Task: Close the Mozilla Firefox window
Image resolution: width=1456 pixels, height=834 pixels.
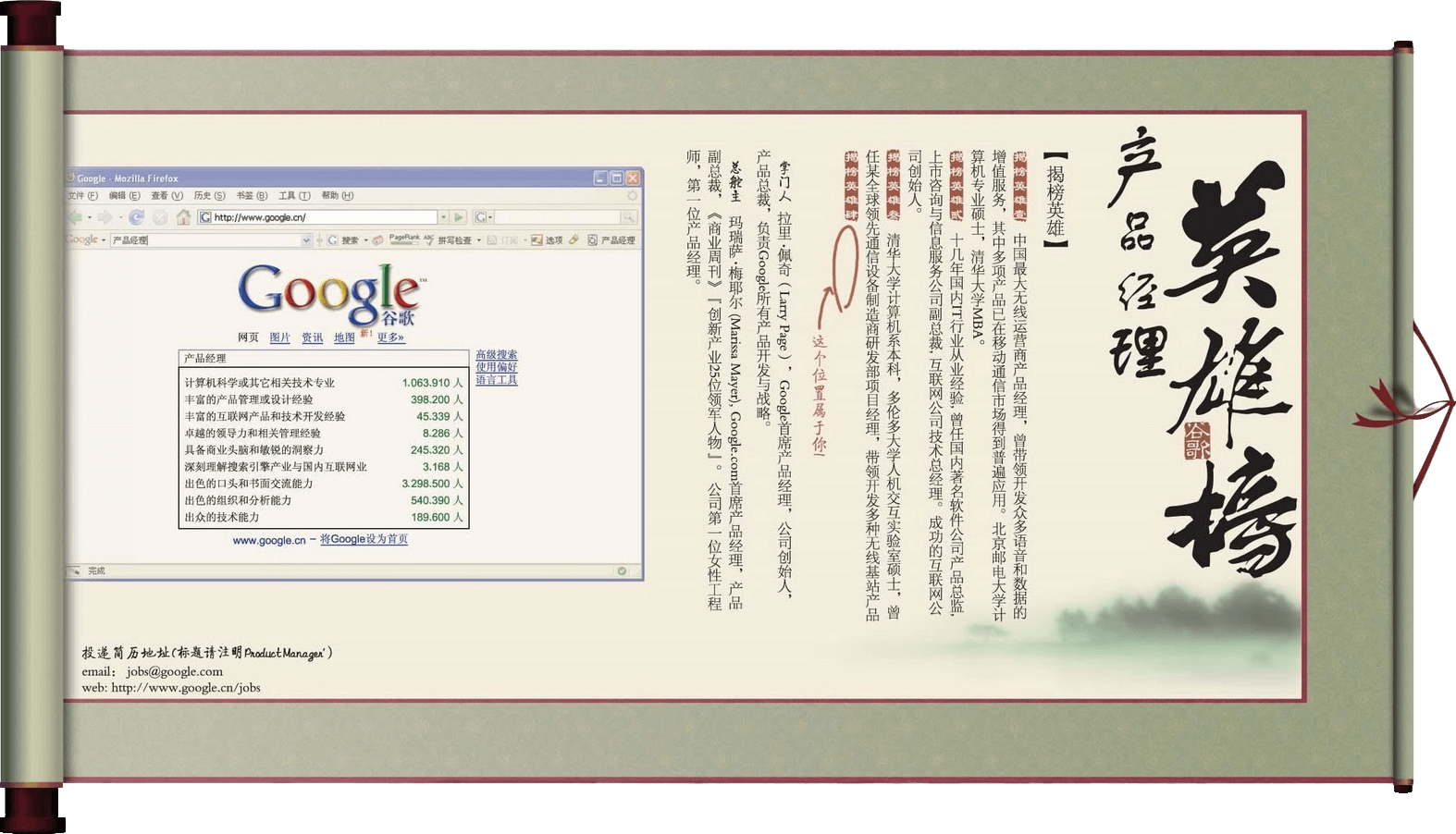Action: pos(633,178)
